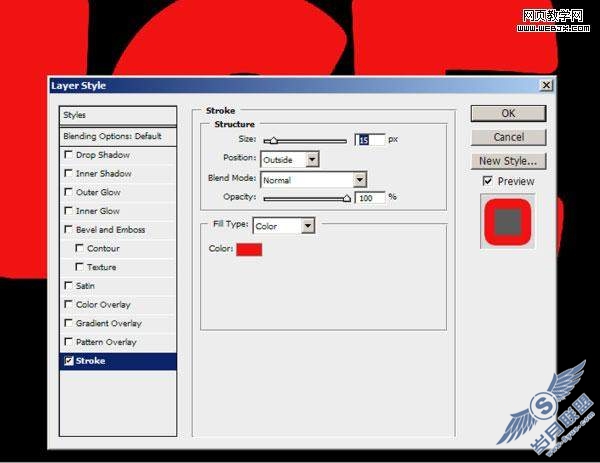Screen dimensions: 600x463
Task: Open the Blend Mode dropdown arrow
Action: pos(360,179)
